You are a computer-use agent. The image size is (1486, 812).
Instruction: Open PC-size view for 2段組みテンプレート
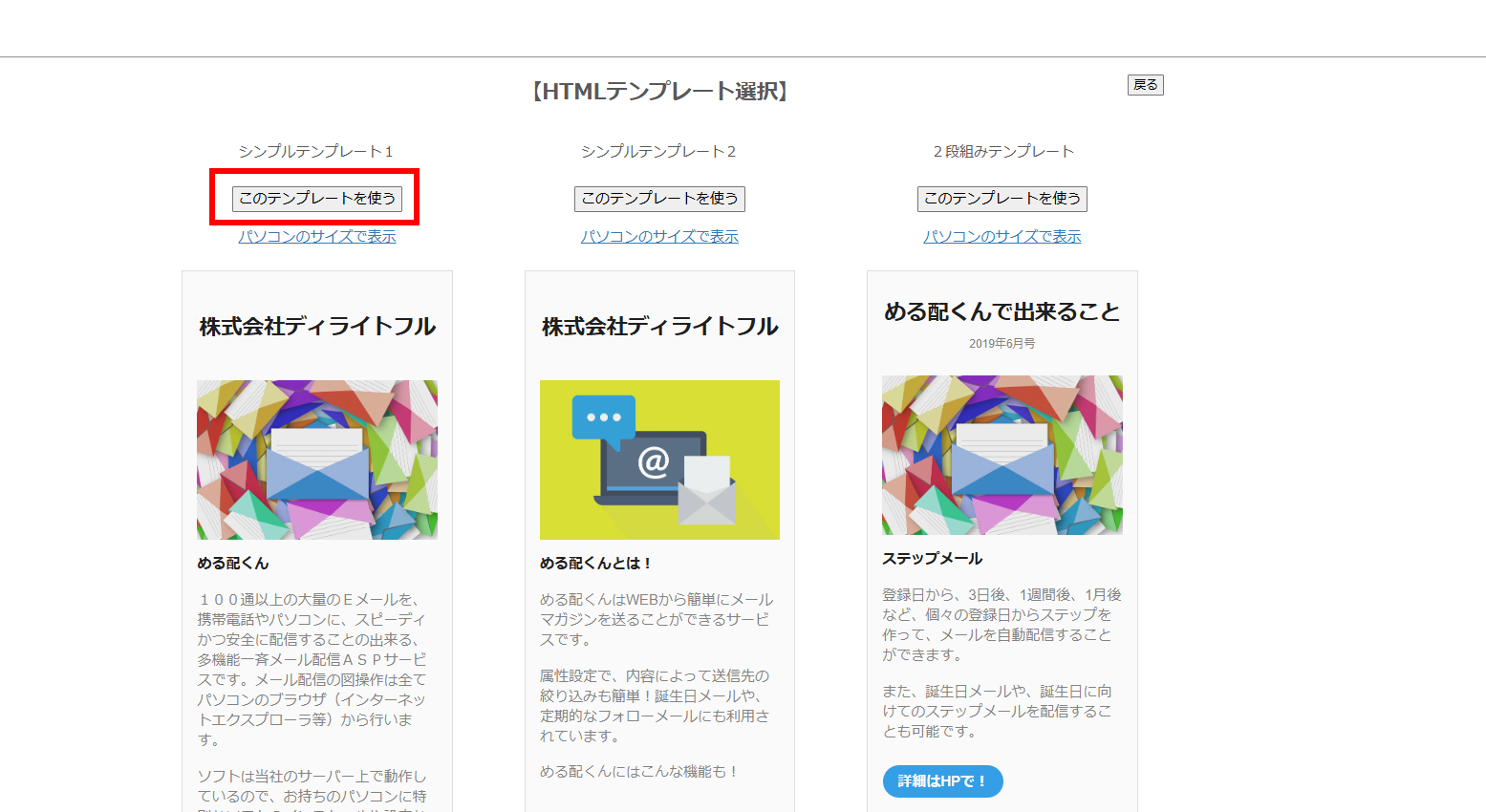coord(1002,236)
